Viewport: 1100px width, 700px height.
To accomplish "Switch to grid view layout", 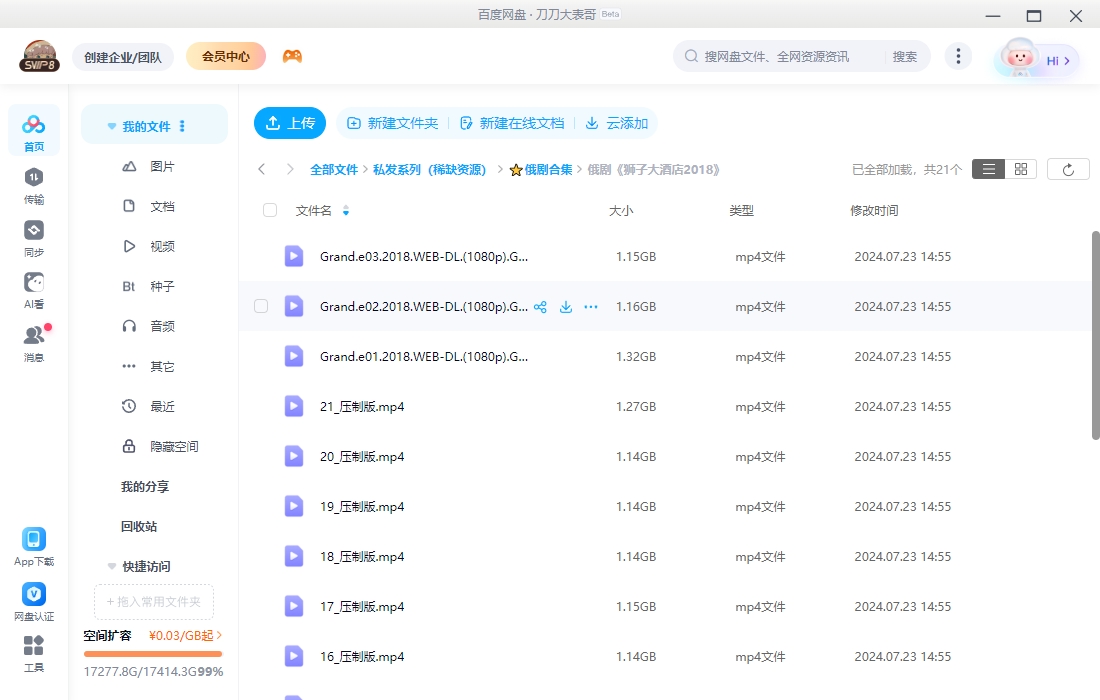I will coord(1020,168).
